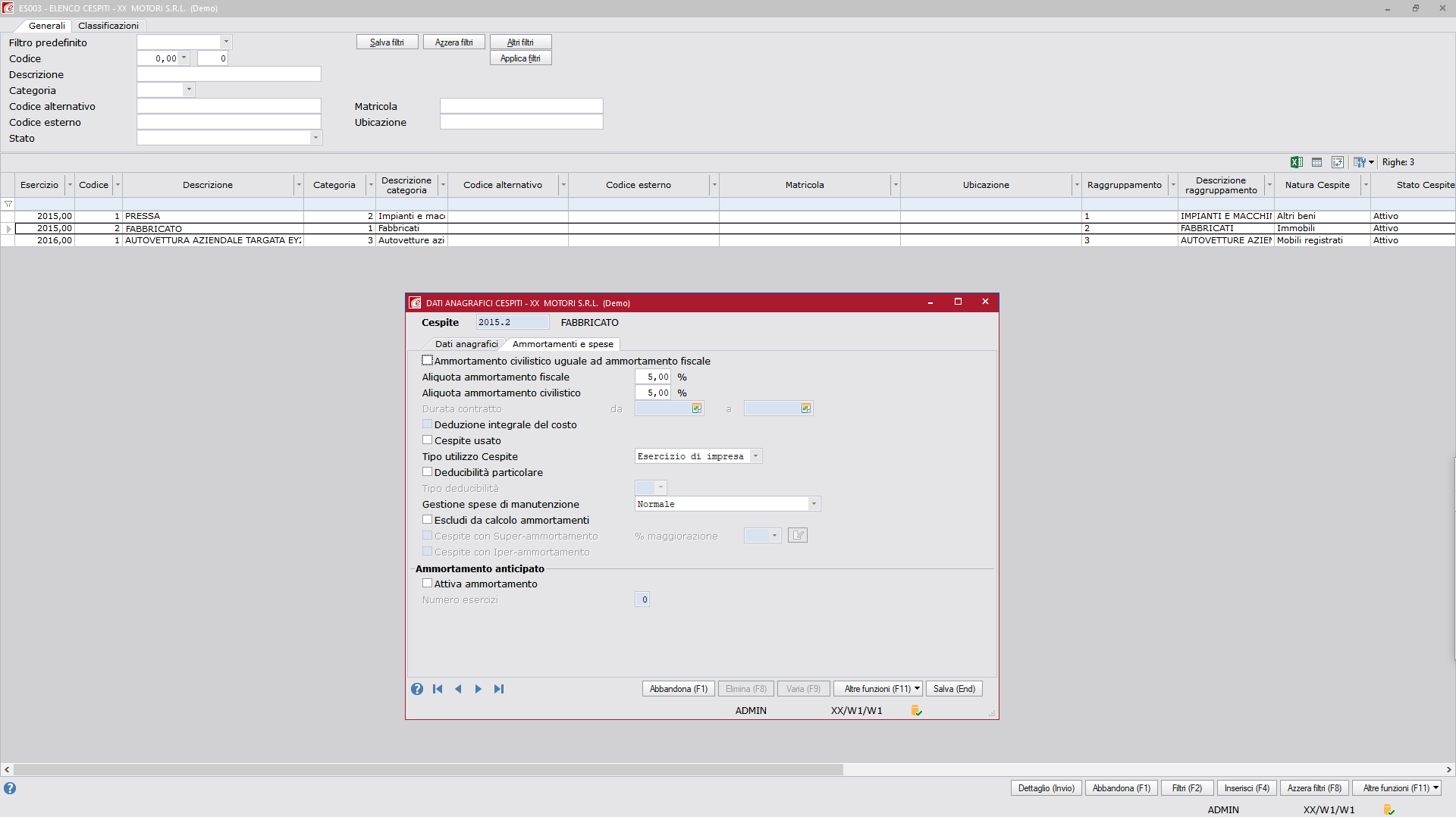Image resolution: width=1456 pixels, height=817 pixels.
Task: Check Deduzione integrale del costo
Action: coord(428,424)
